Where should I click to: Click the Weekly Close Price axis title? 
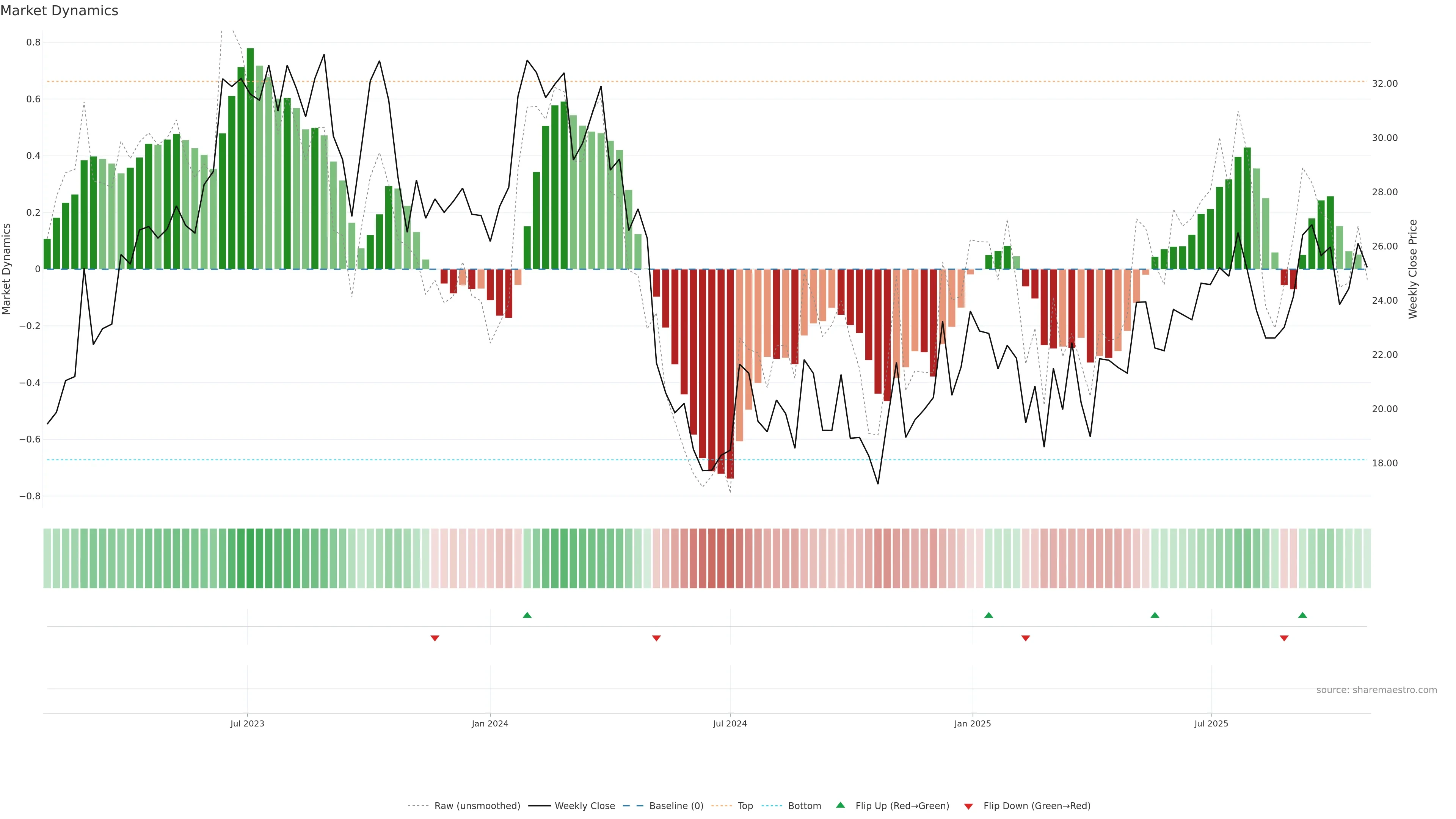point(1412,269)
